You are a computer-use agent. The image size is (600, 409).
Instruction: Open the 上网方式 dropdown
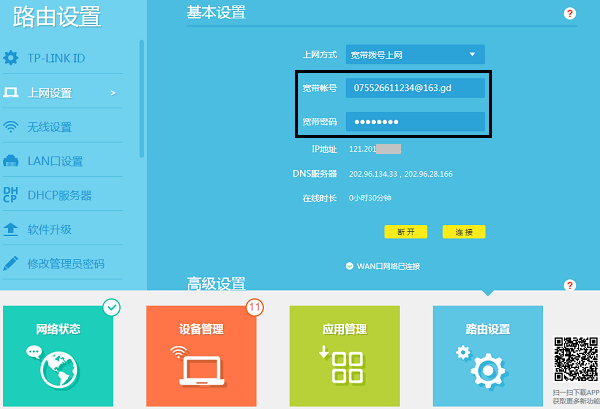(415, 55)
